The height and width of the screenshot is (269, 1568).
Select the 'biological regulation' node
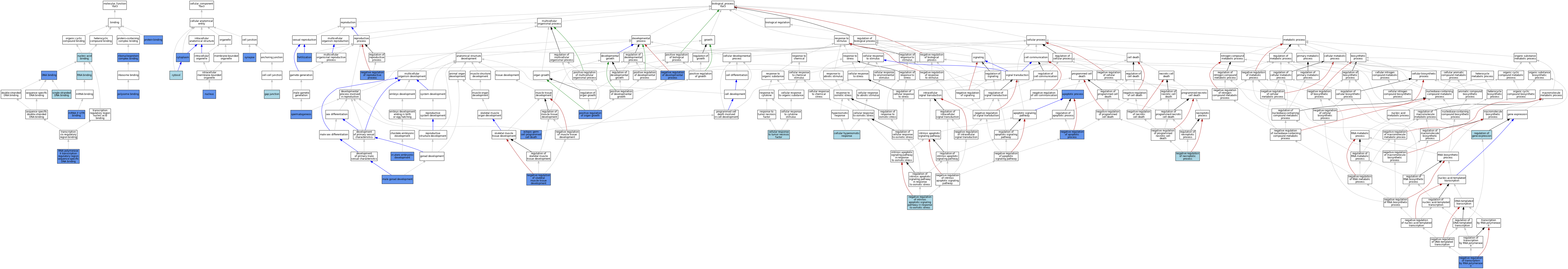point(777,22)
